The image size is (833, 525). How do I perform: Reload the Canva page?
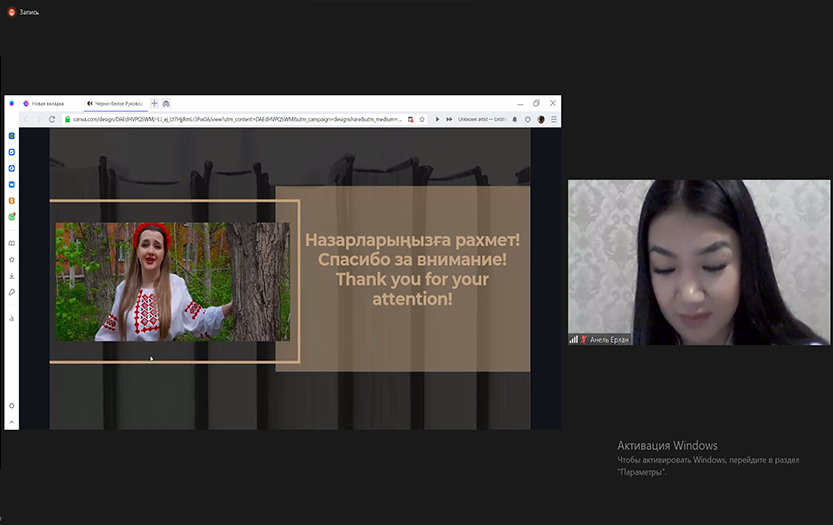pyautogui.click(x=52, y=120)
